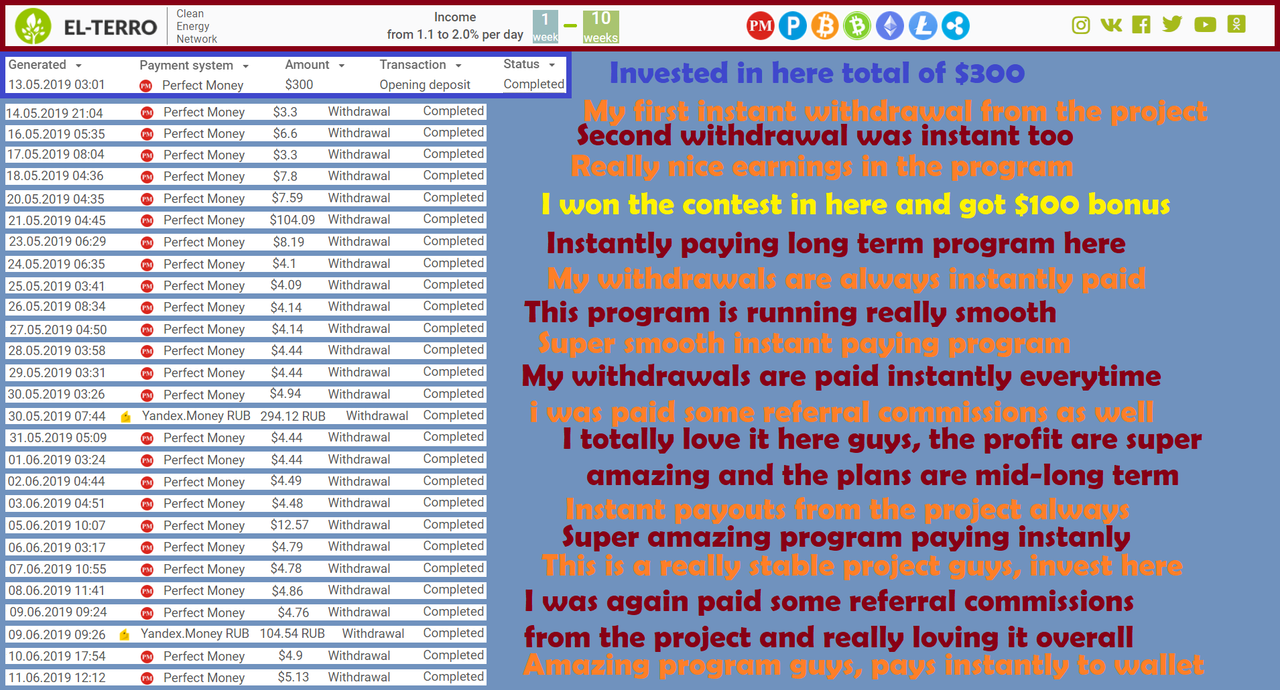This screenshot has height=690, width=1280.
Task: Click the $12.57 amount
Action: 289,525
